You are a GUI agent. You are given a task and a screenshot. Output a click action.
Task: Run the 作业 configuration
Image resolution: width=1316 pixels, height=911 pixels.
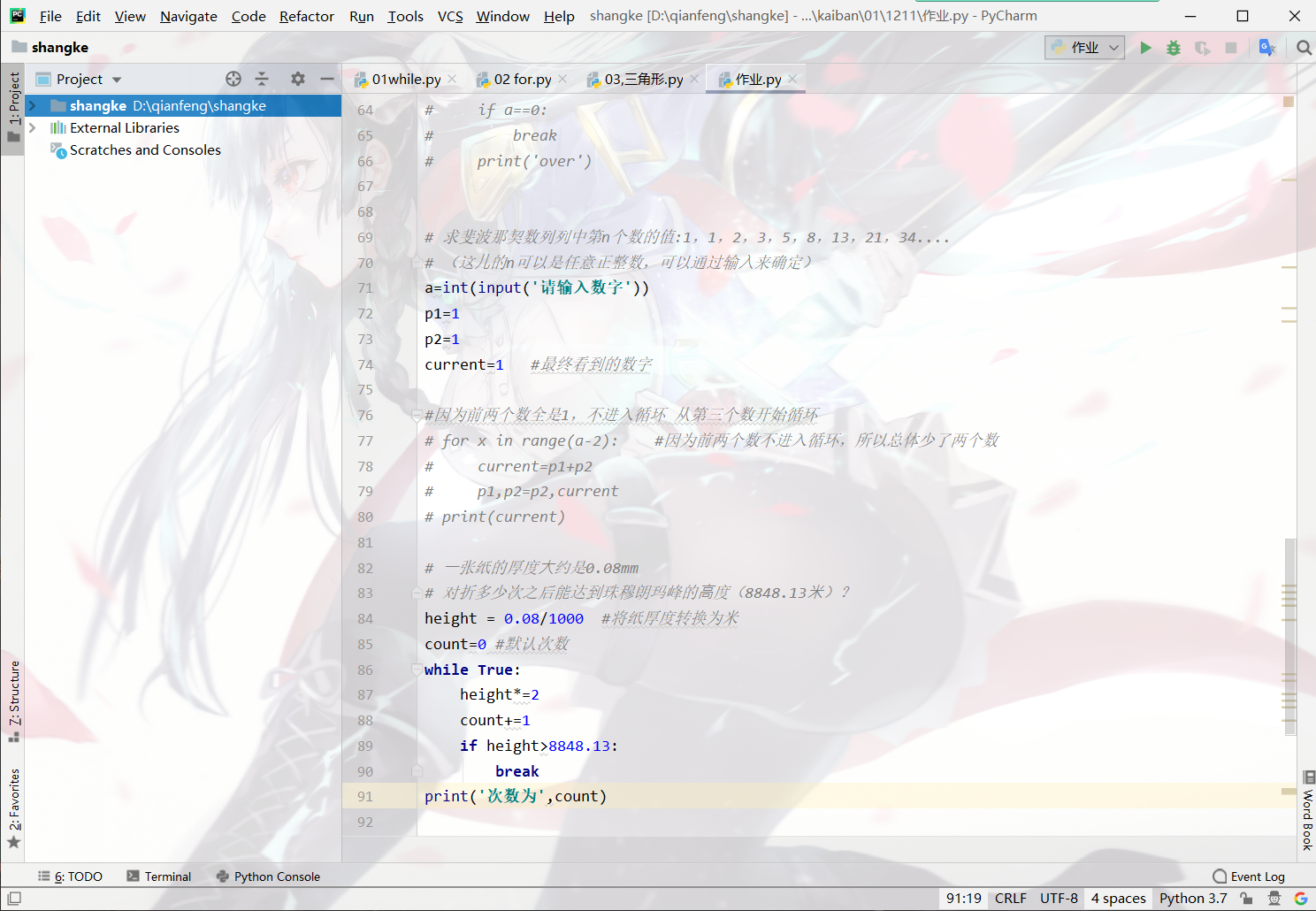(x=1145, y=47)
